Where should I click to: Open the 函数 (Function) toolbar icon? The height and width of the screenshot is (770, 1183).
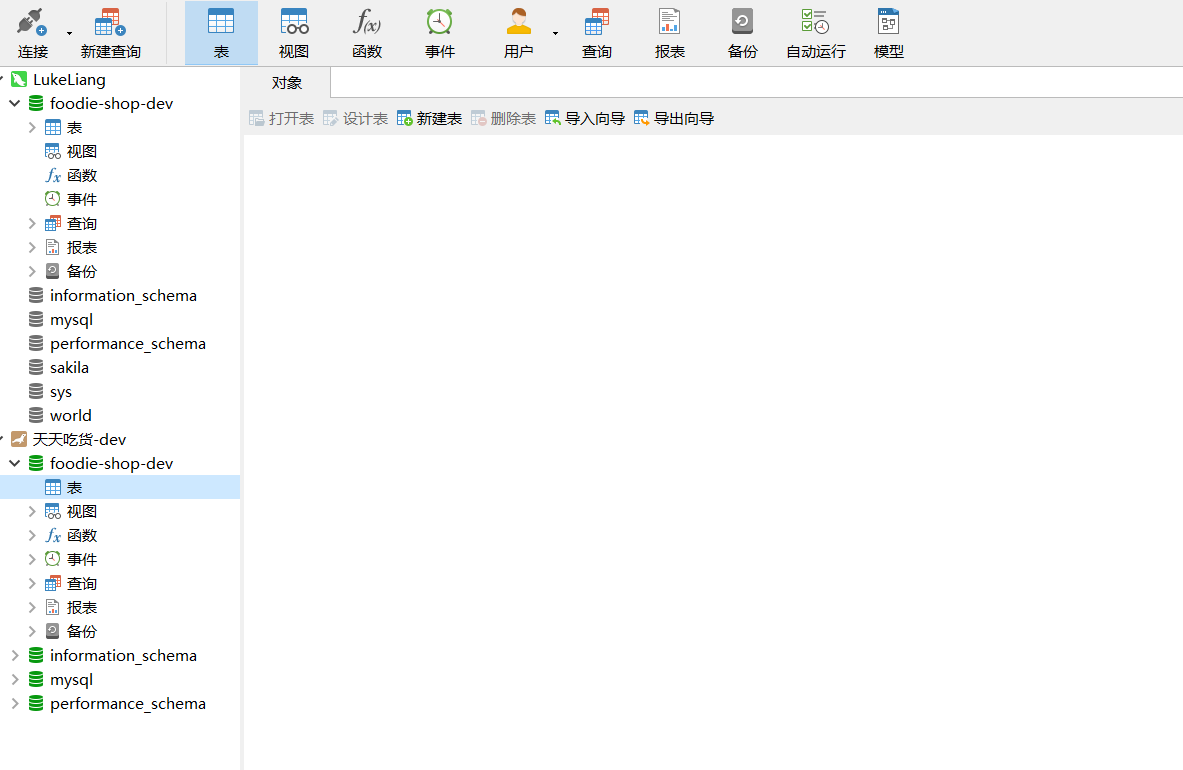click(367, 33)
